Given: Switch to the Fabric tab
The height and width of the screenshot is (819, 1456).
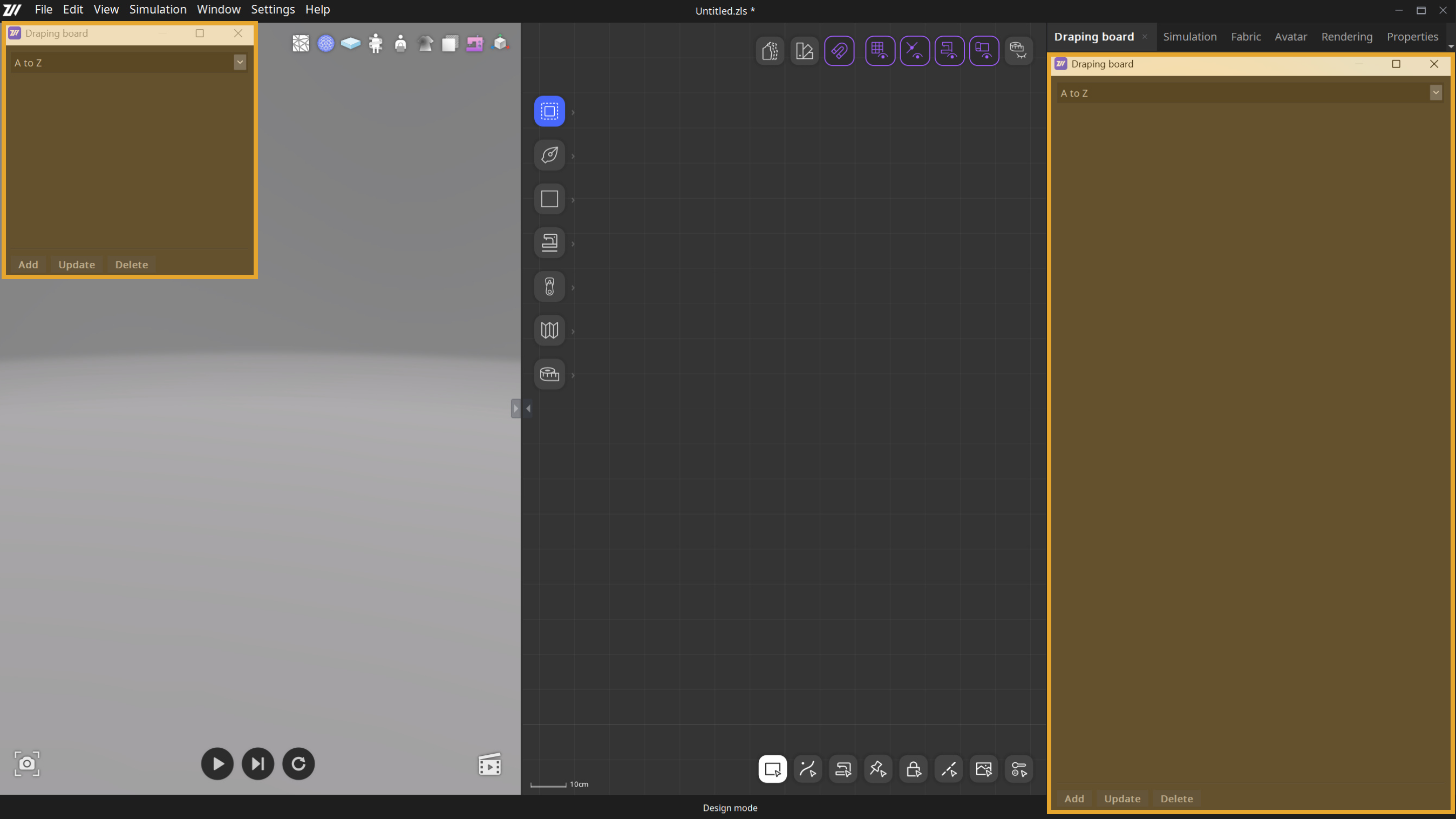Looking at the screenshot, I should coord(1245,37).
